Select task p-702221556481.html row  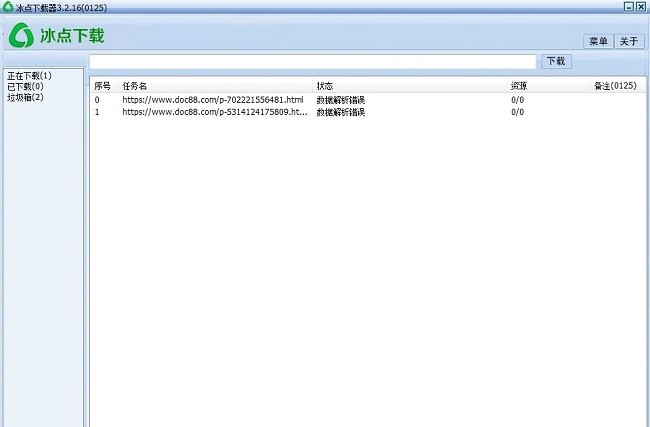click(x=212, y=100)
